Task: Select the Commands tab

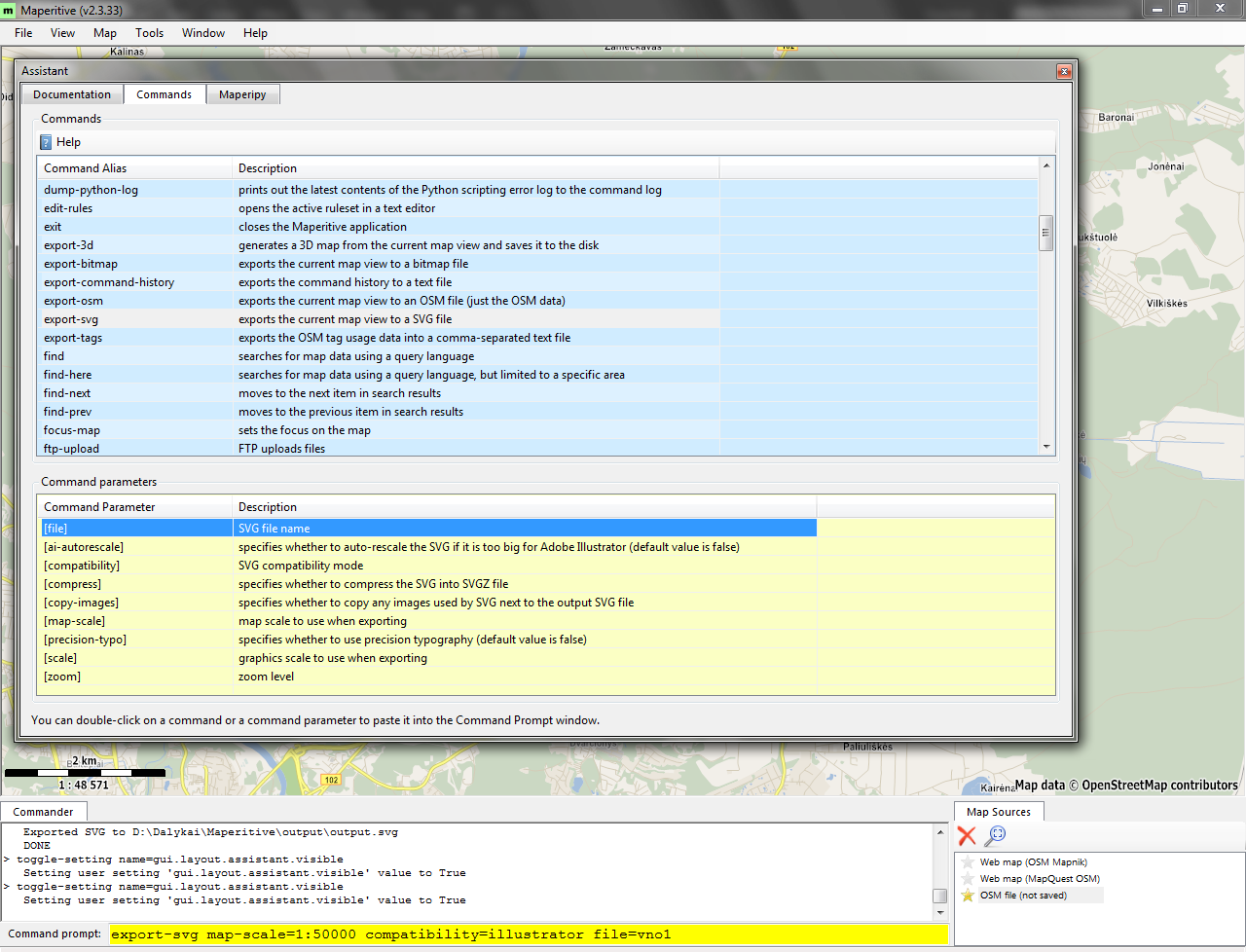Action: point(164,94)
